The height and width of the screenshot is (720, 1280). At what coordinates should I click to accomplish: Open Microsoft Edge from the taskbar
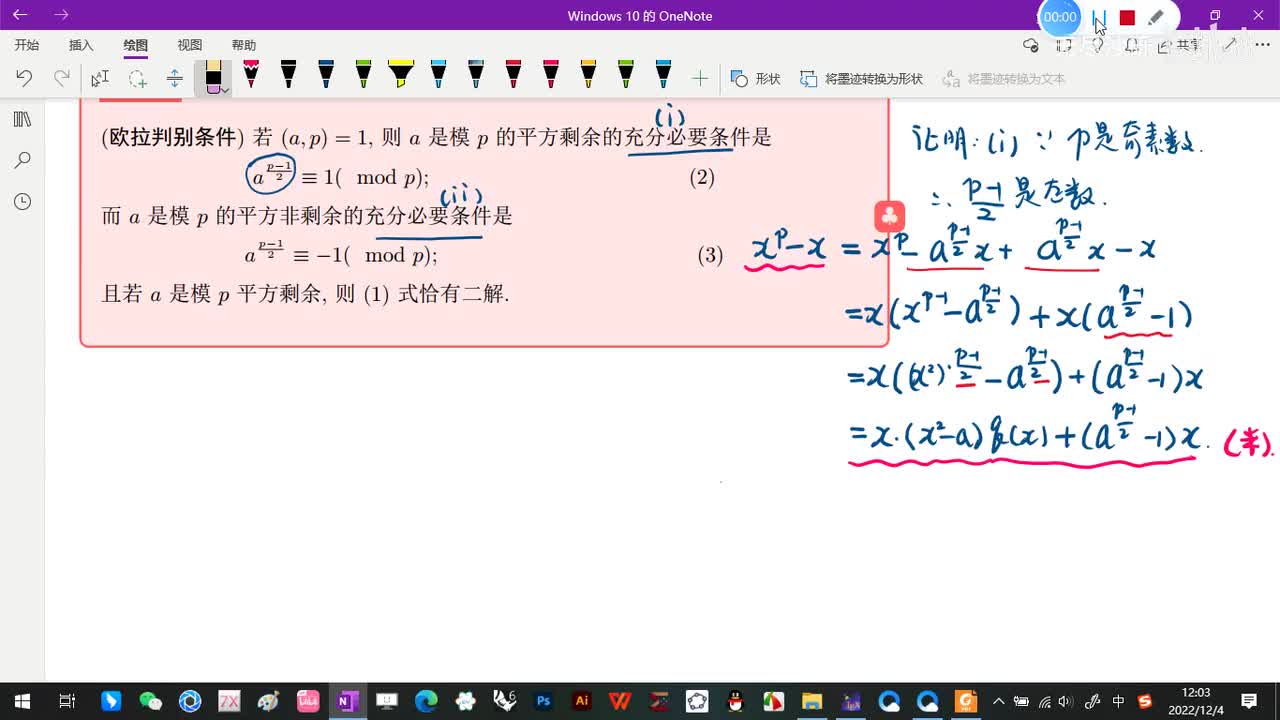click(426, 701)
